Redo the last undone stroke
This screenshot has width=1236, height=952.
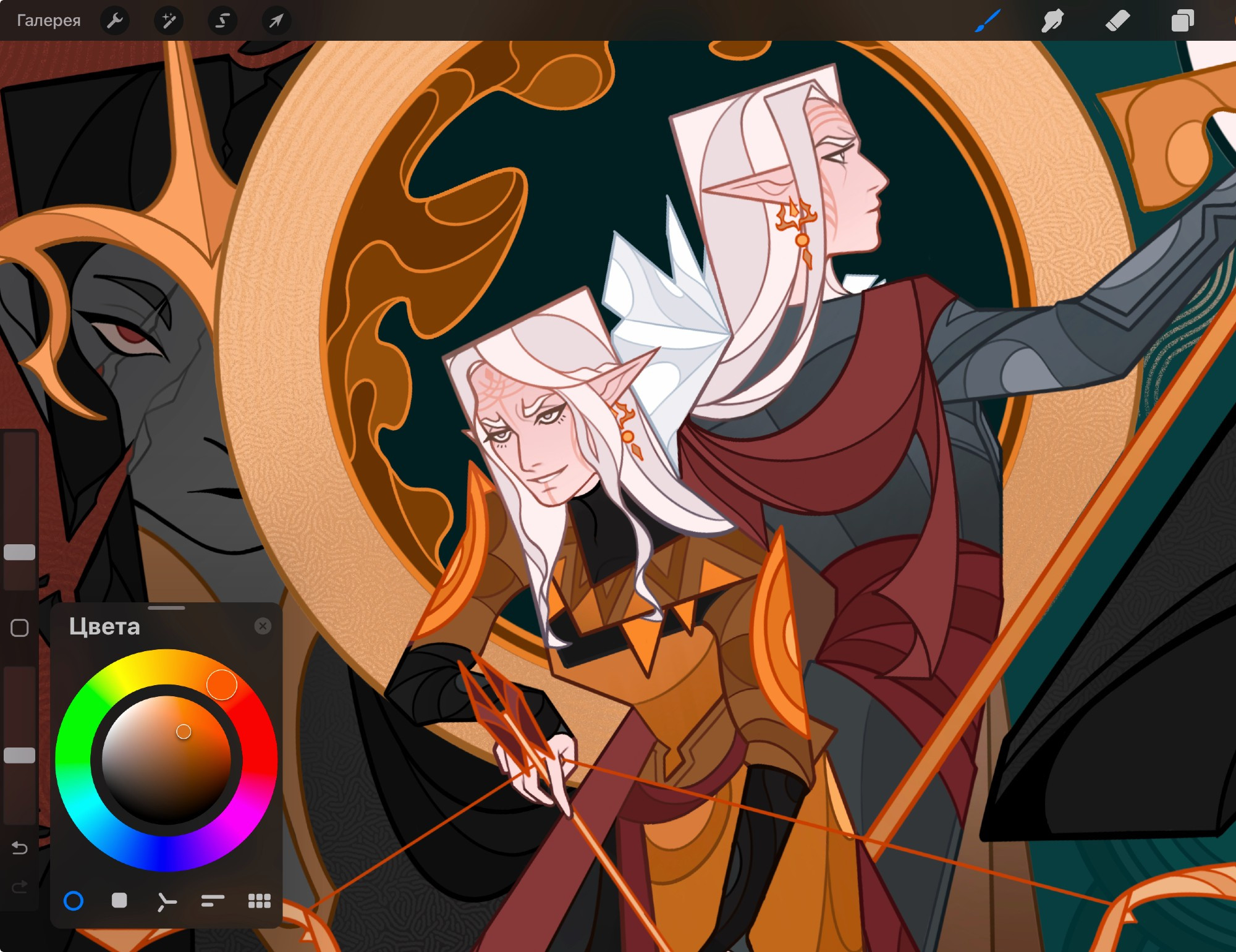click(20, 887)
